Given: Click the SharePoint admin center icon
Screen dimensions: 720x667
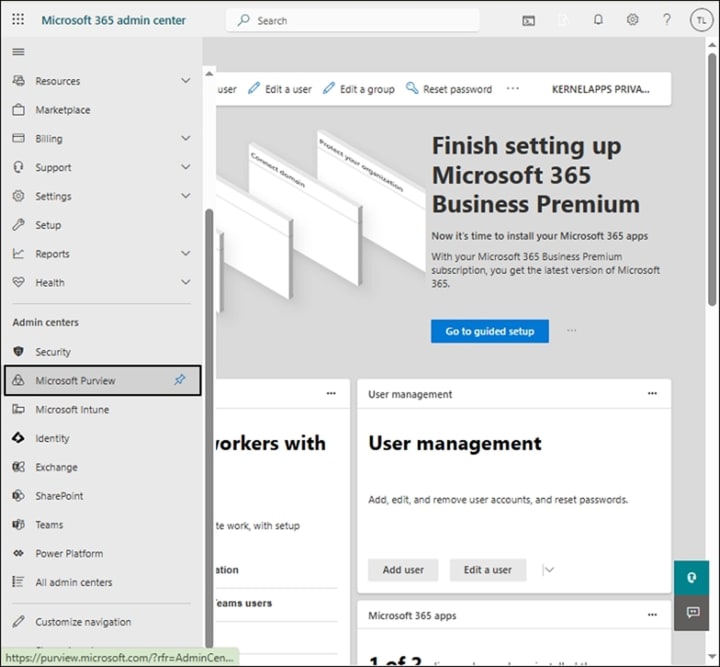Looking at the screenshot, I should (18, 496).
